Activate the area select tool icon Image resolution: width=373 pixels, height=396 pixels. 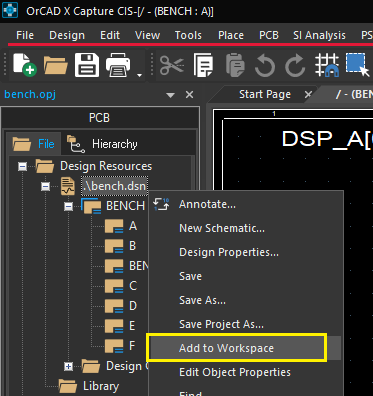tap(357, 65)
